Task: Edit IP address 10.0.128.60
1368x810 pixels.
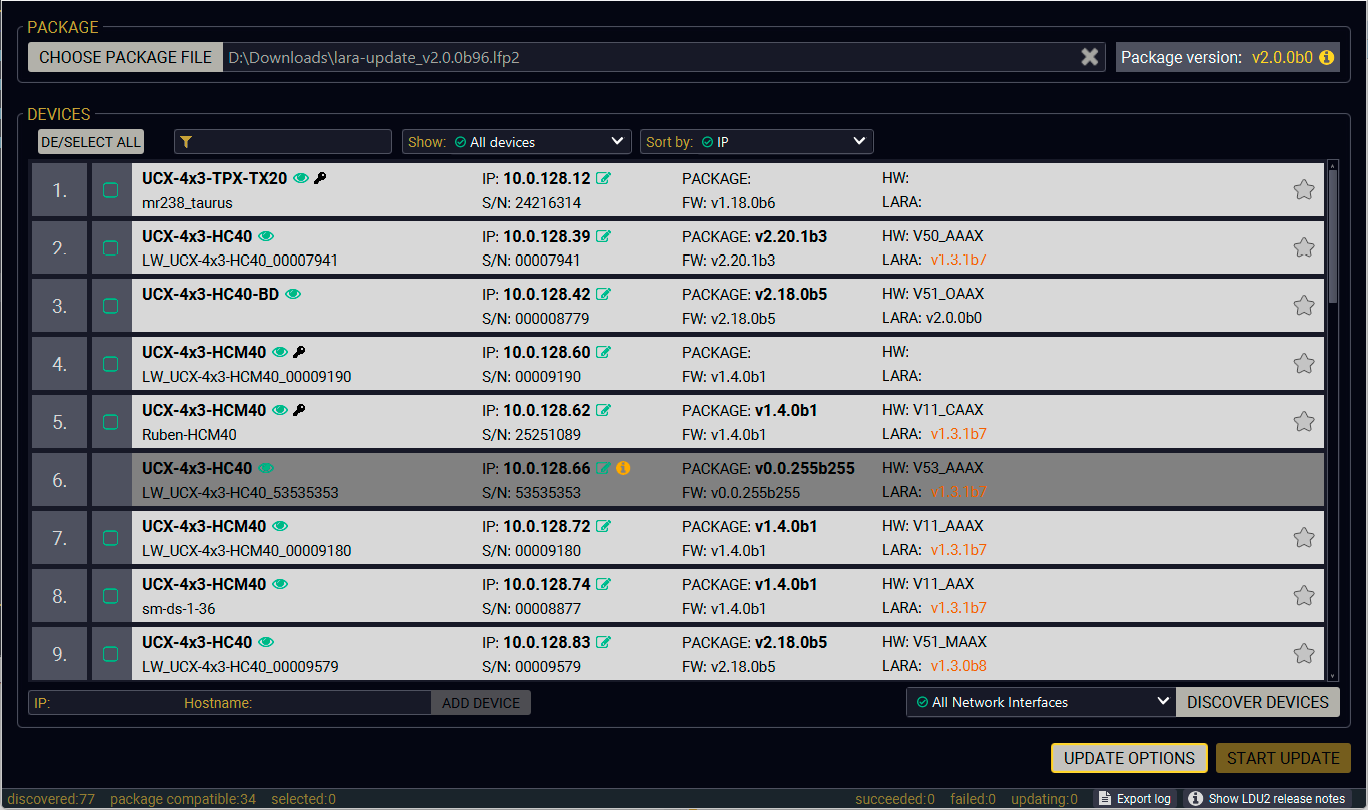Action: (603, 352)
